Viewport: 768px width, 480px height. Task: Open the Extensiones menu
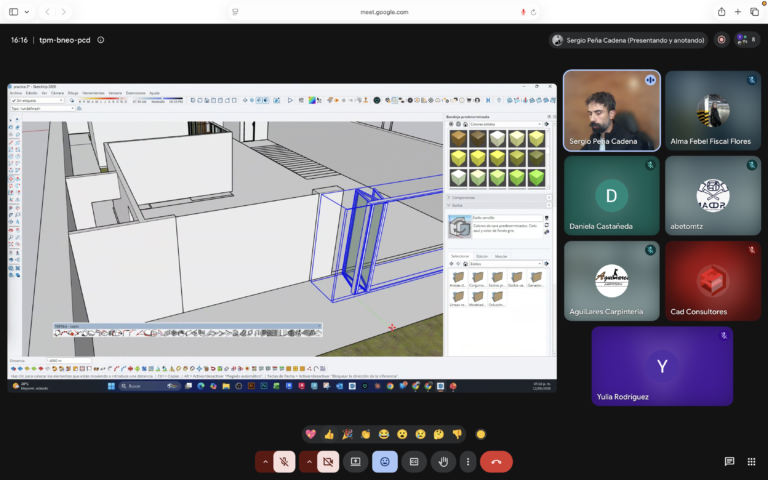[136, 93]
